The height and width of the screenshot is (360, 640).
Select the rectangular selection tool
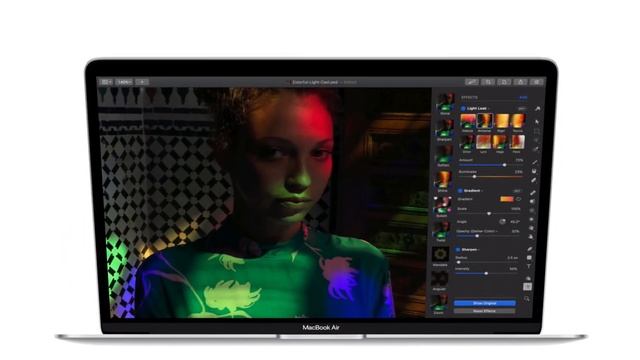[x=537, y=131]
